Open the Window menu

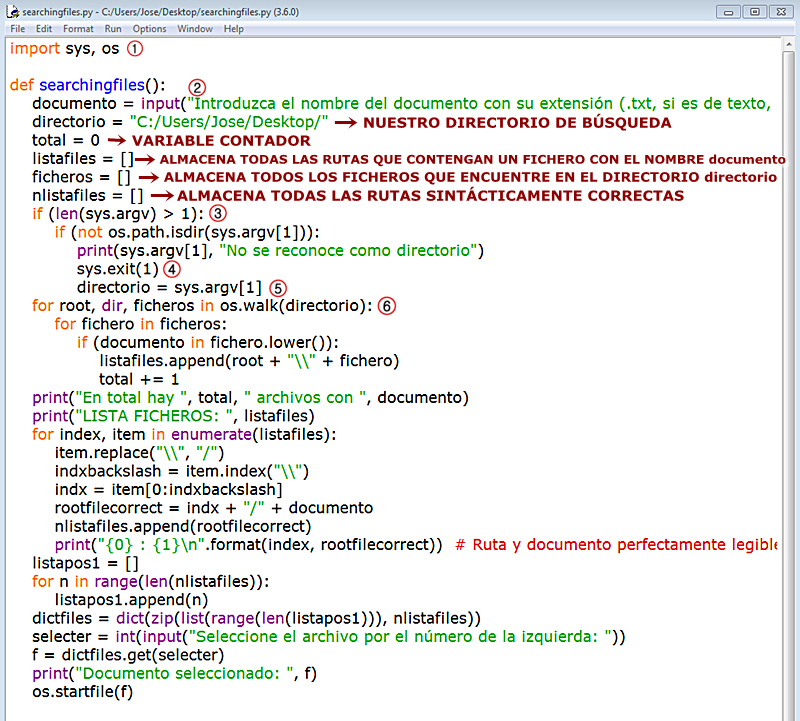pyautogui.click(x=195, y=29)
